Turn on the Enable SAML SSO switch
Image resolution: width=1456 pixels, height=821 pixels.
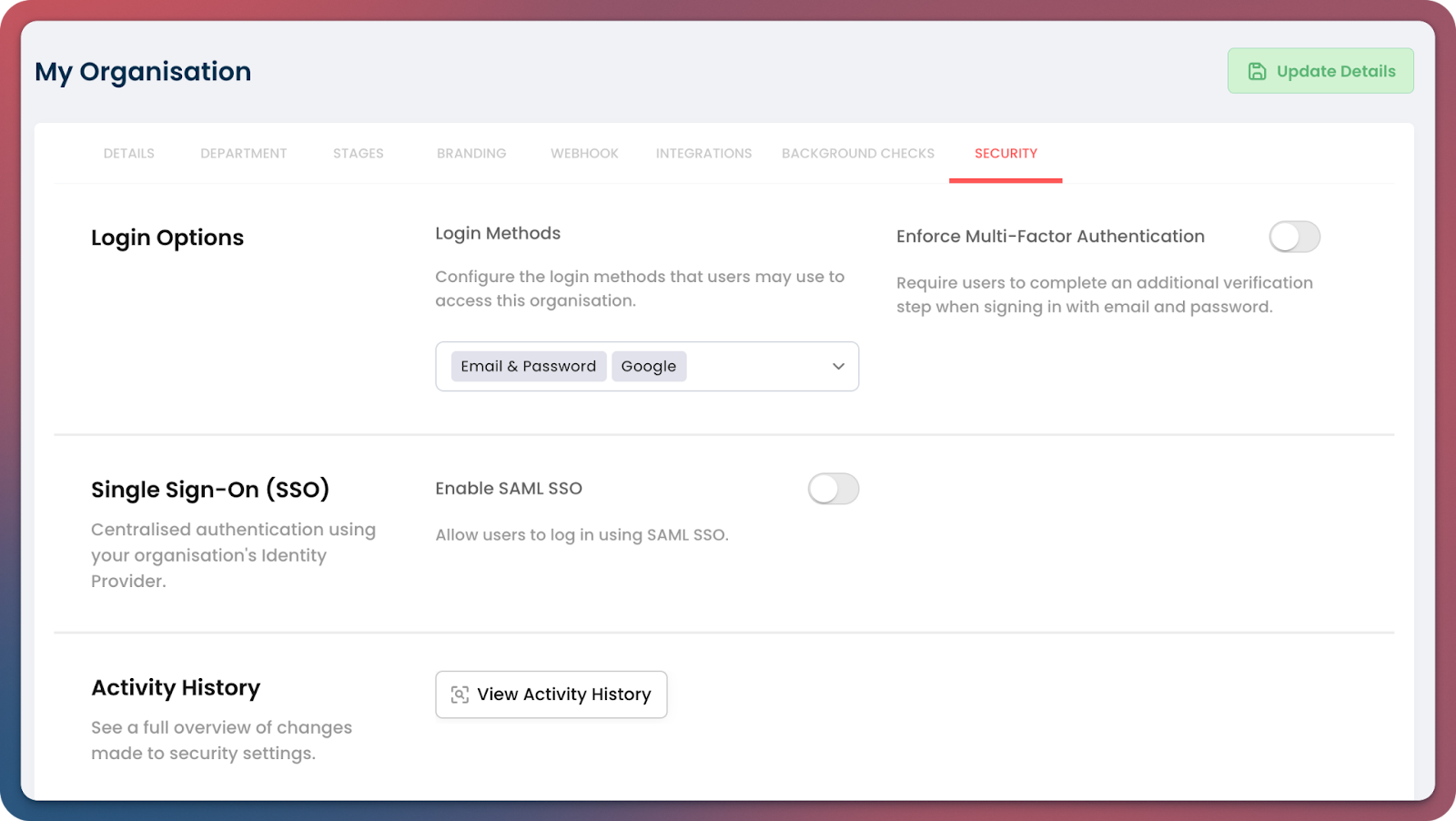point(833,489)
